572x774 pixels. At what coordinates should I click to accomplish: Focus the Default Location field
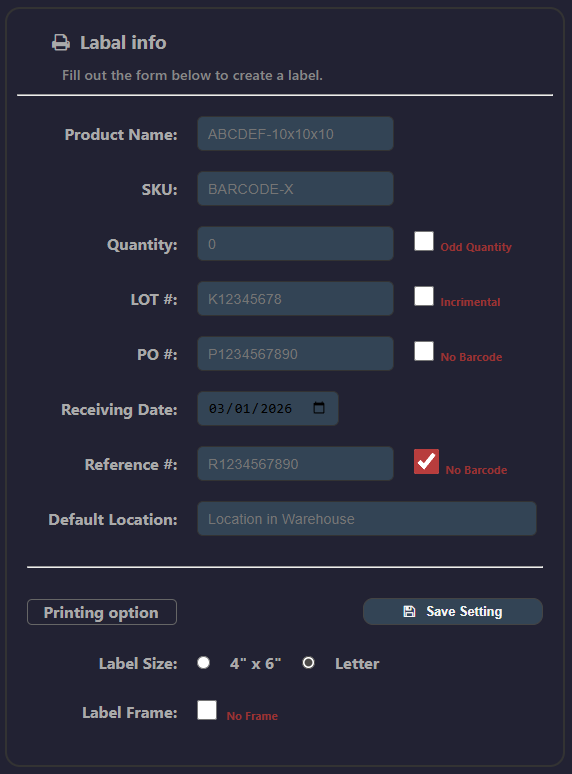click(x=367, y=519)
